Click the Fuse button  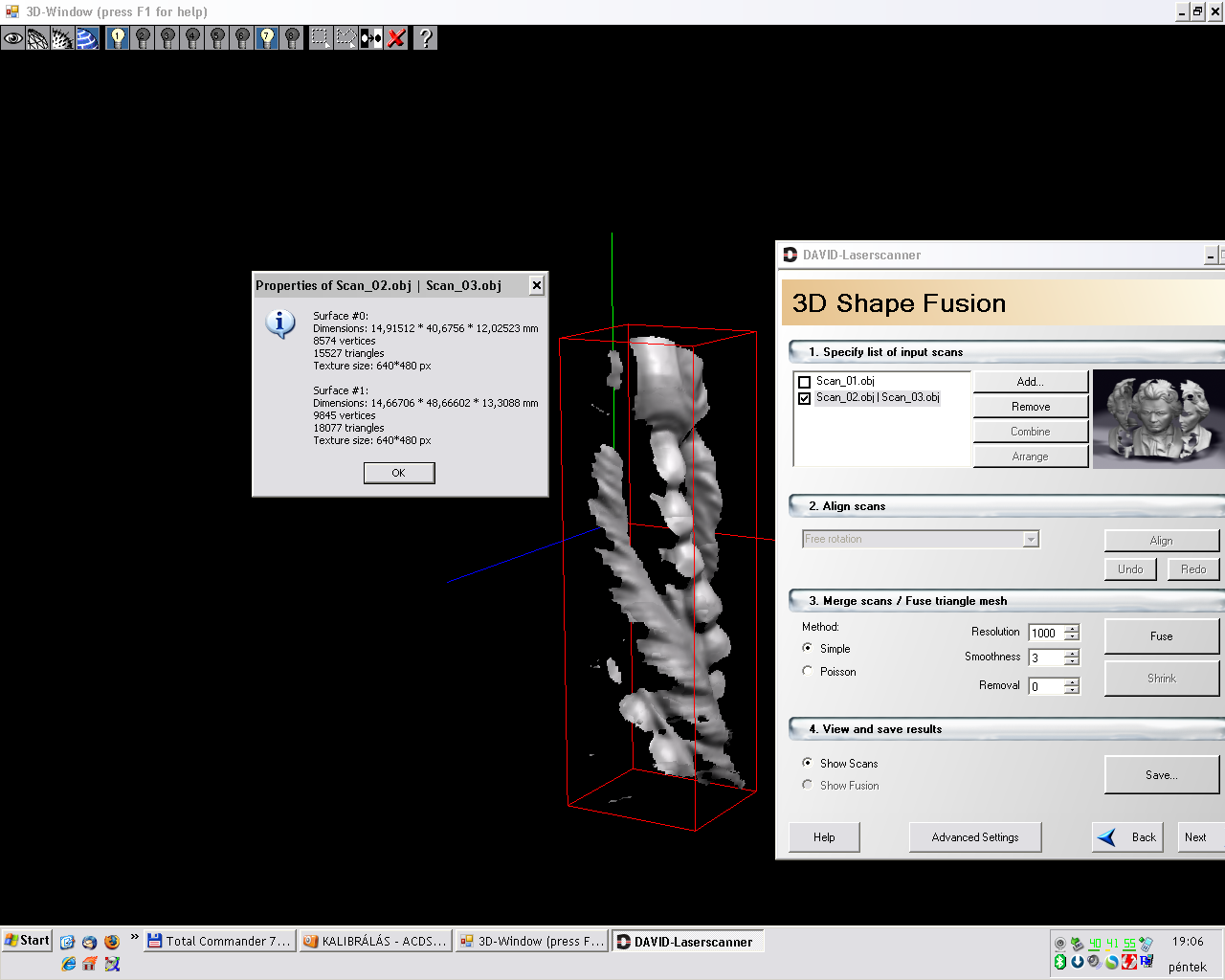coord(1161,636)
